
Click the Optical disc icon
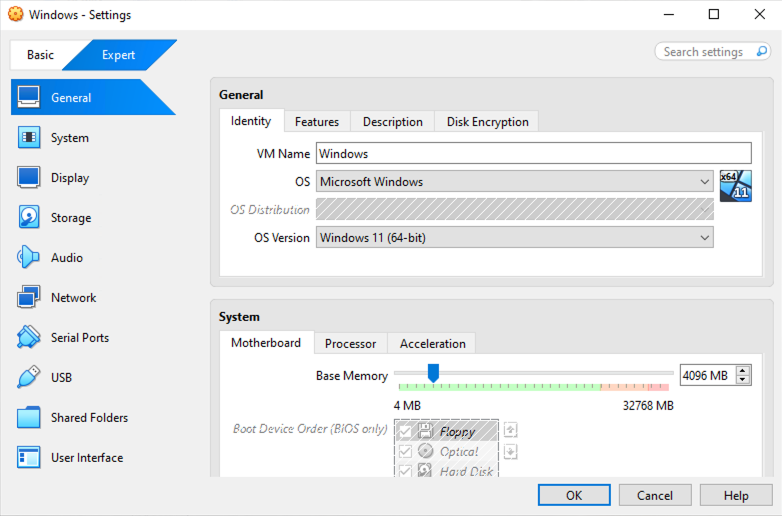(425, 451)
